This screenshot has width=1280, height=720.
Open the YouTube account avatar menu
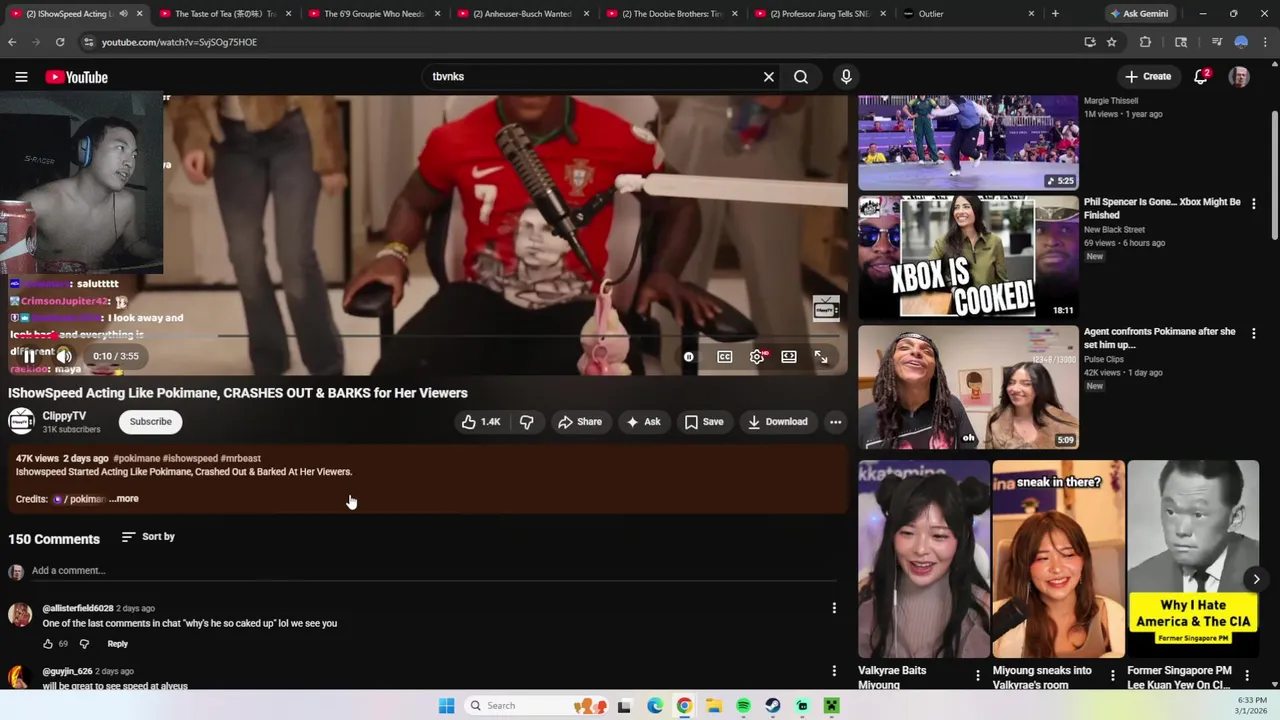1239,77
